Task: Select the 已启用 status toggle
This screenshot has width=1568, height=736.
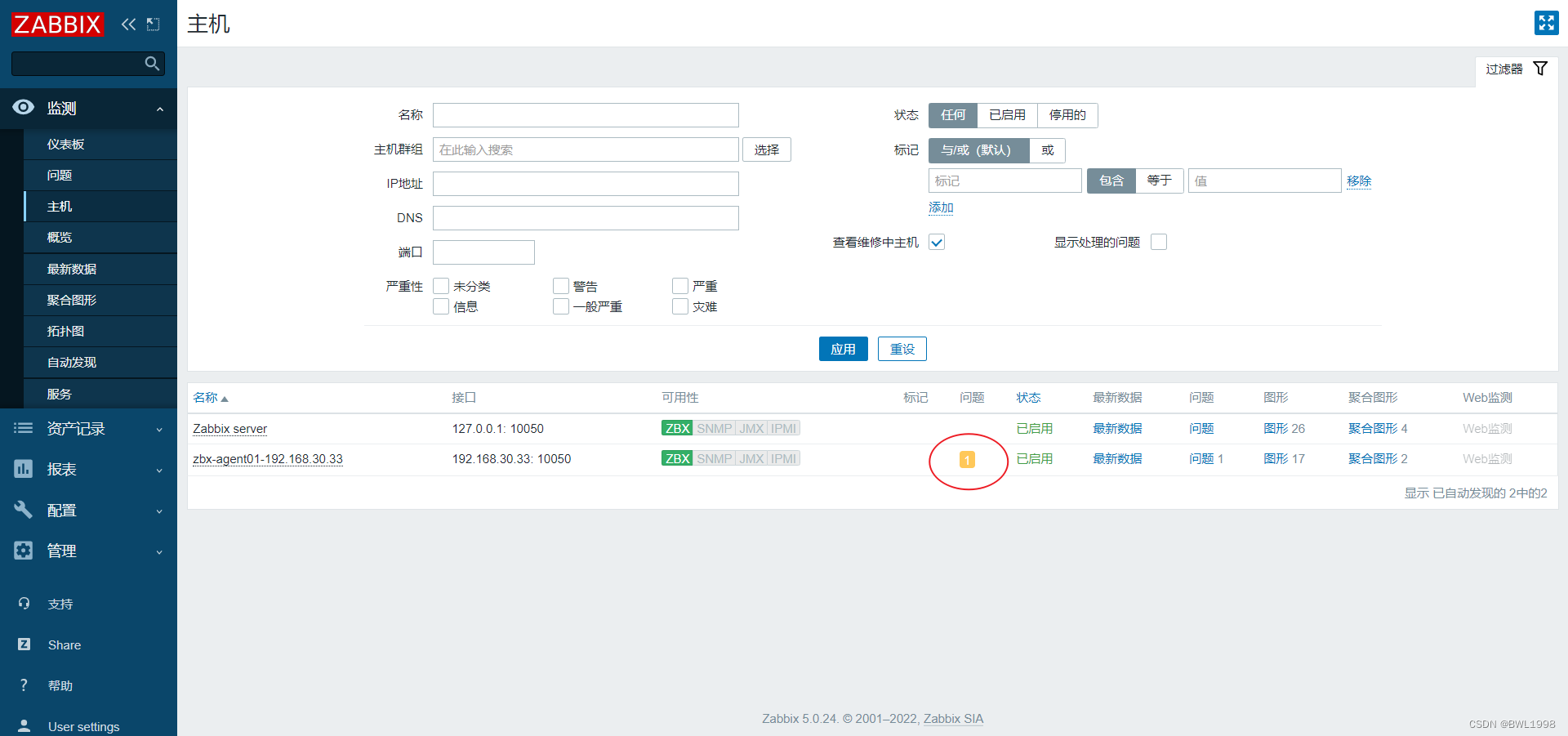Action: (1007, 115)
